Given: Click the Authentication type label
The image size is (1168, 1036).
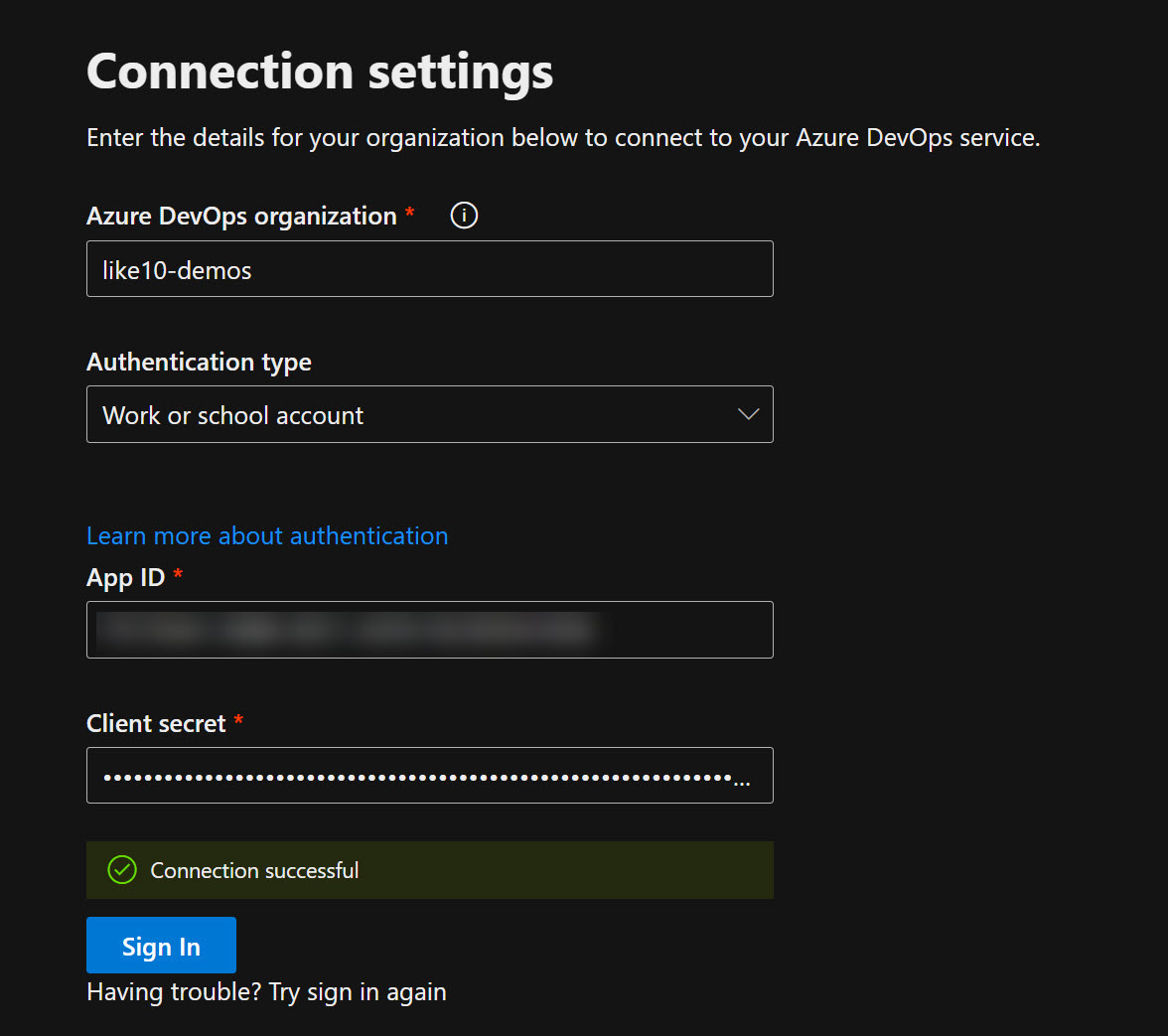Looking at the screenshot, I should tap(199, 363).
